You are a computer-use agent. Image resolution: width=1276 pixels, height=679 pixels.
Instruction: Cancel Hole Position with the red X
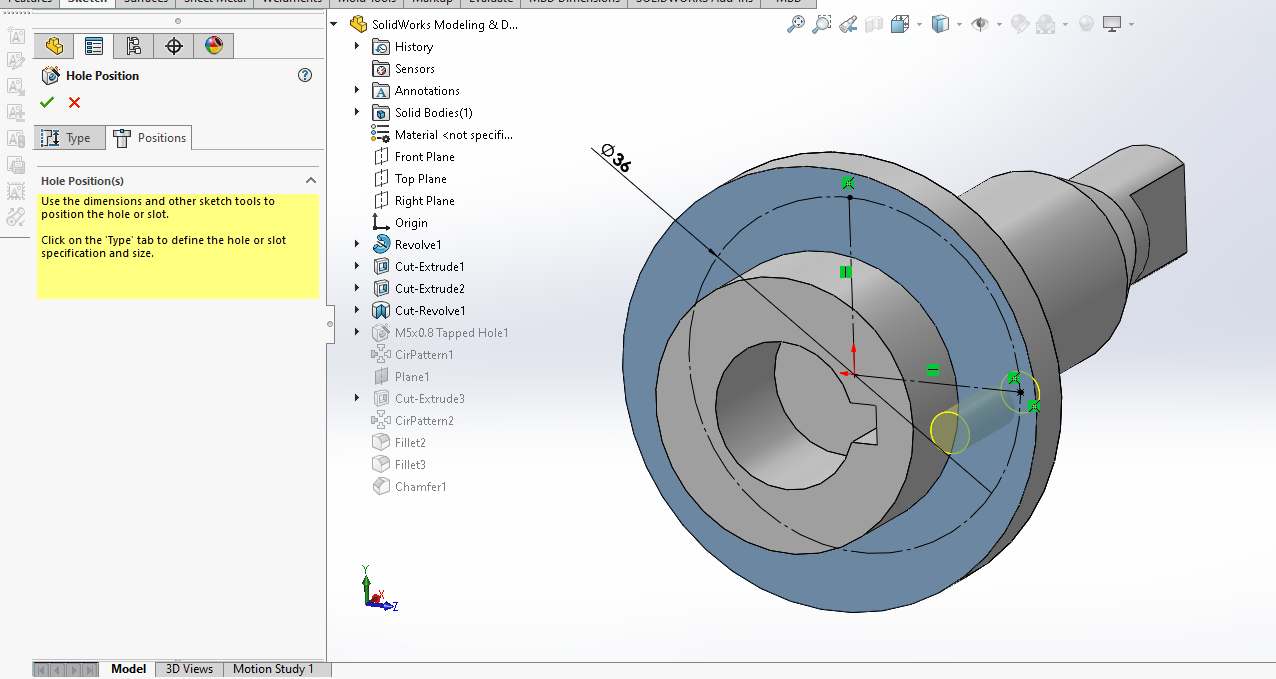click(x=74, y=102)
